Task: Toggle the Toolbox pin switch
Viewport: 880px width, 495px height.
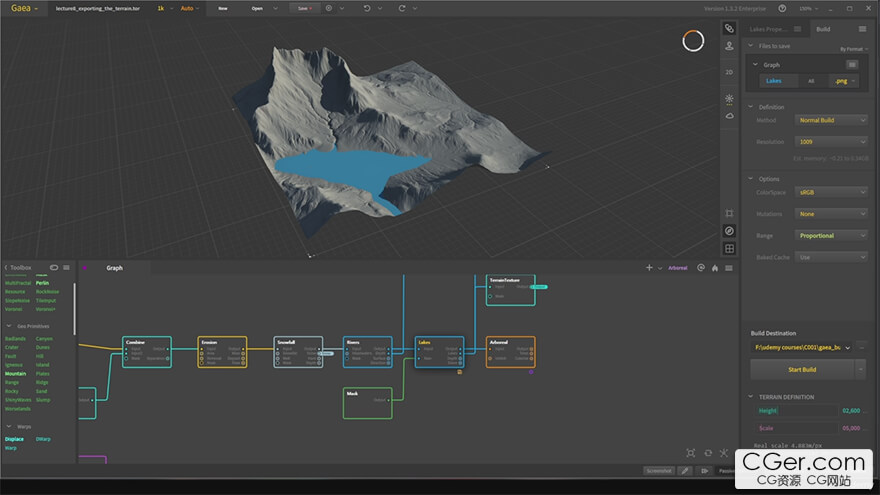Action: point(54,268)
